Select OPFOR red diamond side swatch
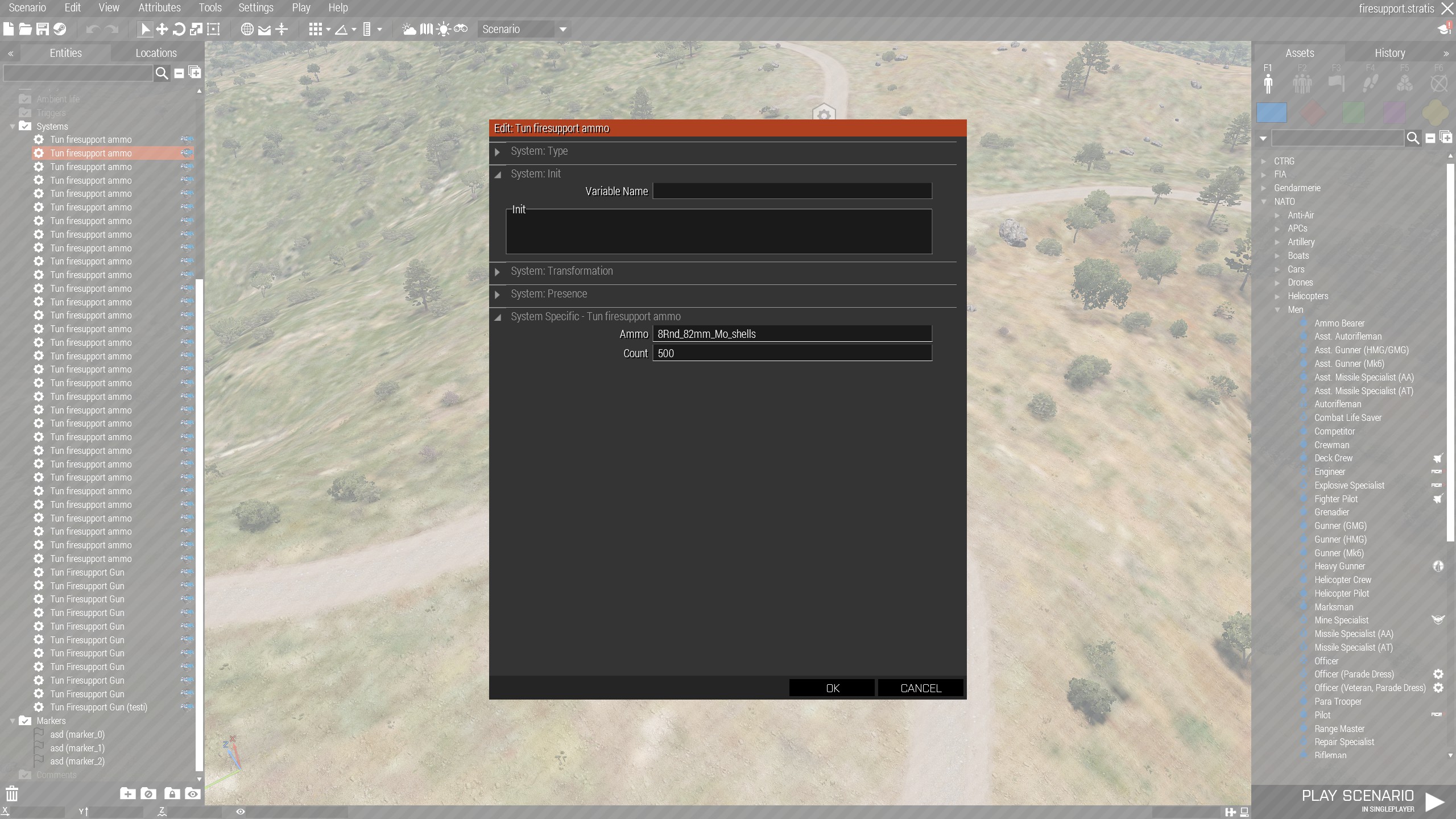This screenshot has height=819, width=1456. click(x=1313, y=113)
